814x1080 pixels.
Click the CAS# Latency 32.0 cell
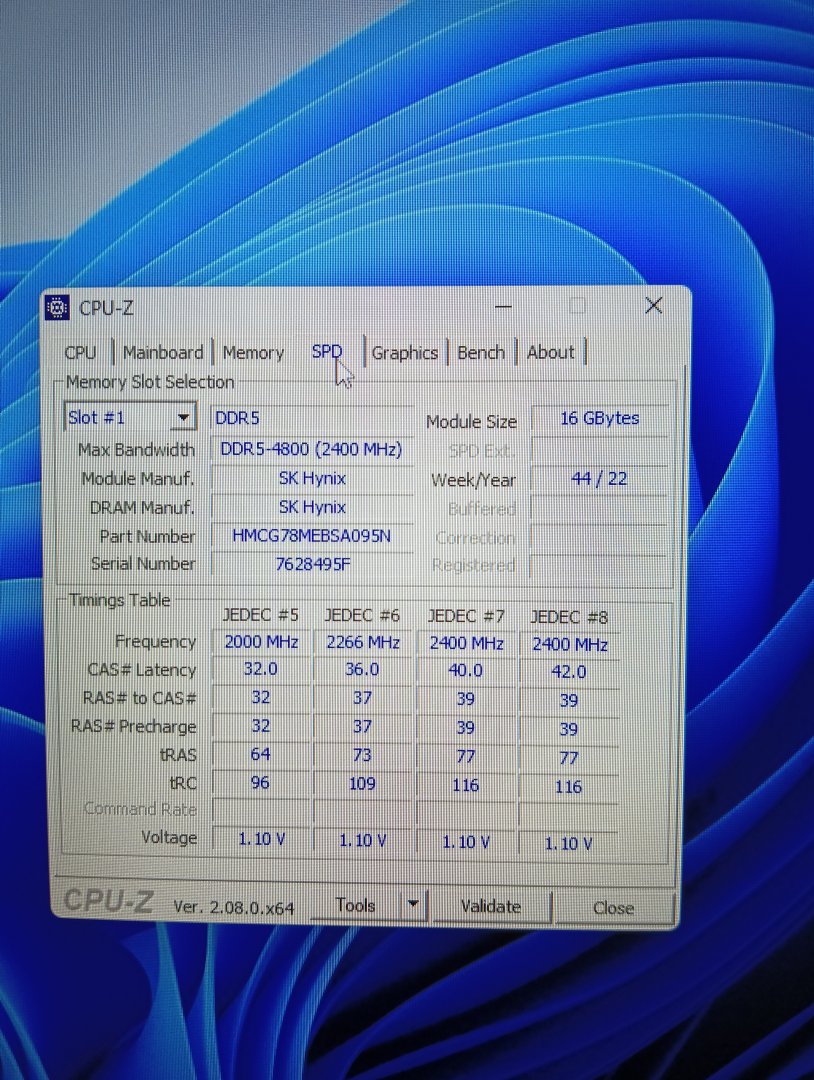[x=261, y=669]
